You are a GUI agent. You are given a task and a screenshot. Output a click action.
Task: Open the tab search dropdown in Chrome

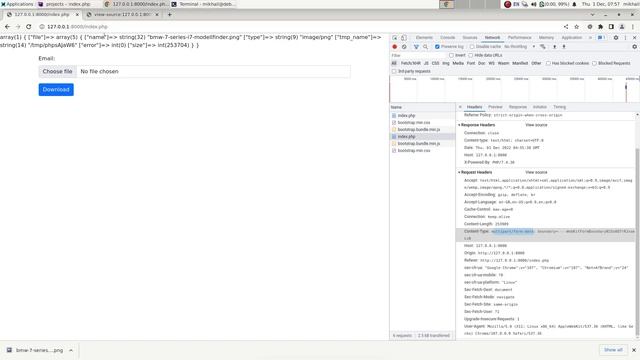[x=593, y=14]
